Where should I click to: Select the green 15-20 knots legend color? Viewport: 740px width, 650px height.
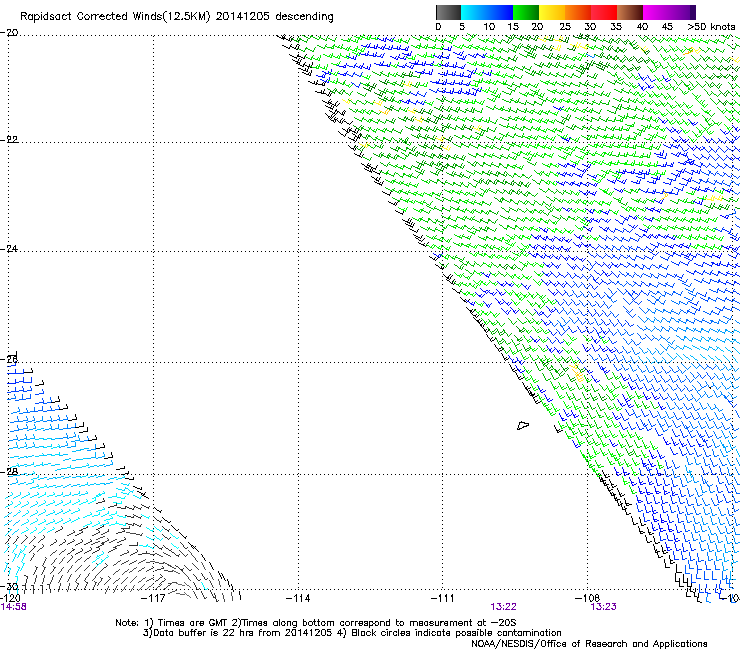tap(526, 12)
